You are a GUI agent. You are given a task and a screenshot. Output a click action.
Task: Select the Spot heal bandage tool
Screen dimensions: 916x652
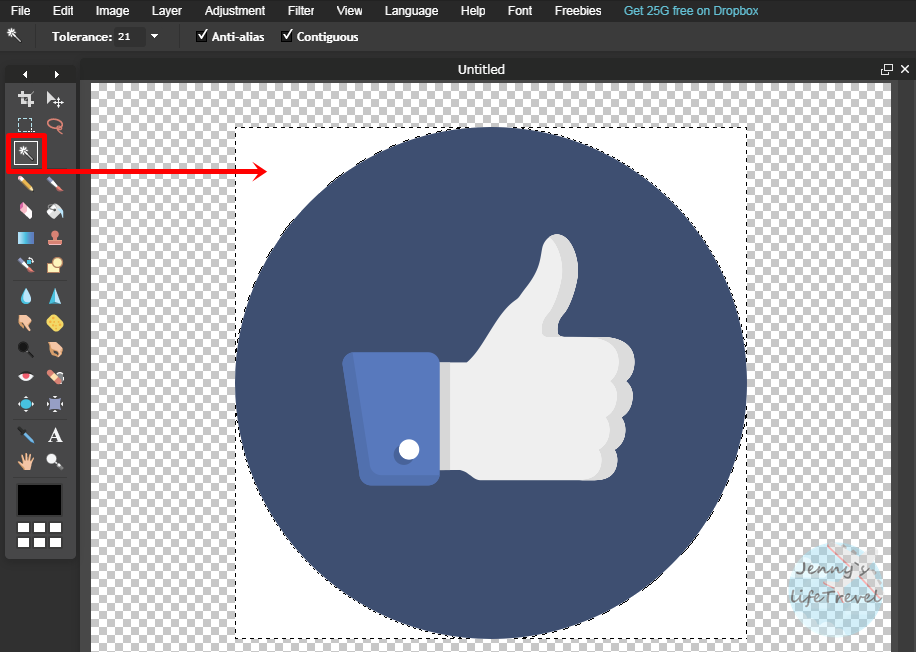click(x=55, y=377)
